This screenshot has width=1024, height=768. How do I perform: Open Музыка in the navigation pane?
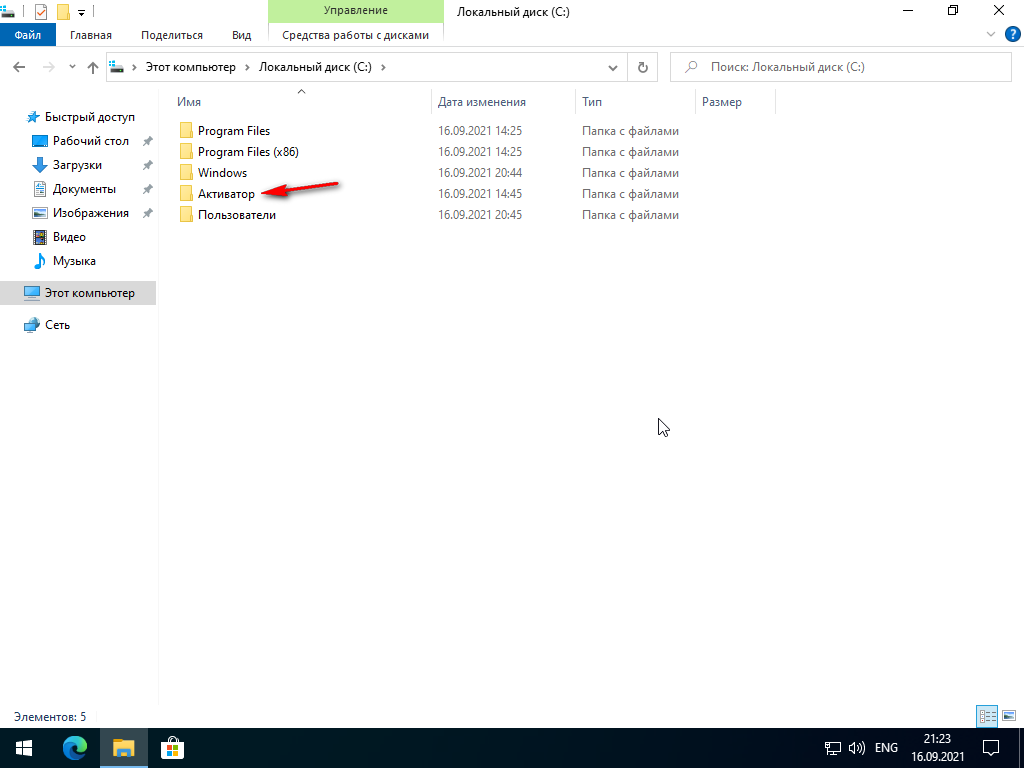tap(74, 261)
